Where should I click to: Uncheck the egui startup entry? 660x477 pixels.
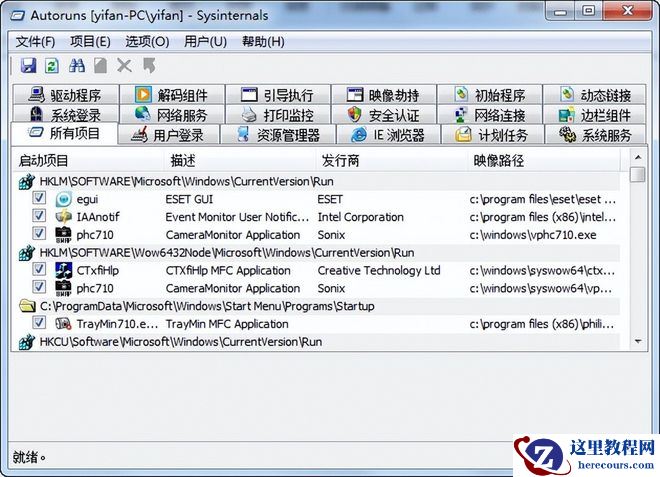39,198
